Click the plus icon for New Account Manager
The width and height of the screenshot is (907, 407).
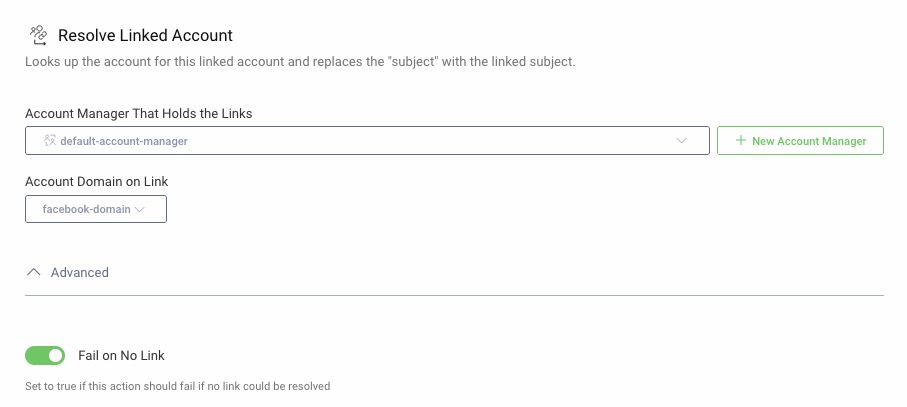[741, 141]
